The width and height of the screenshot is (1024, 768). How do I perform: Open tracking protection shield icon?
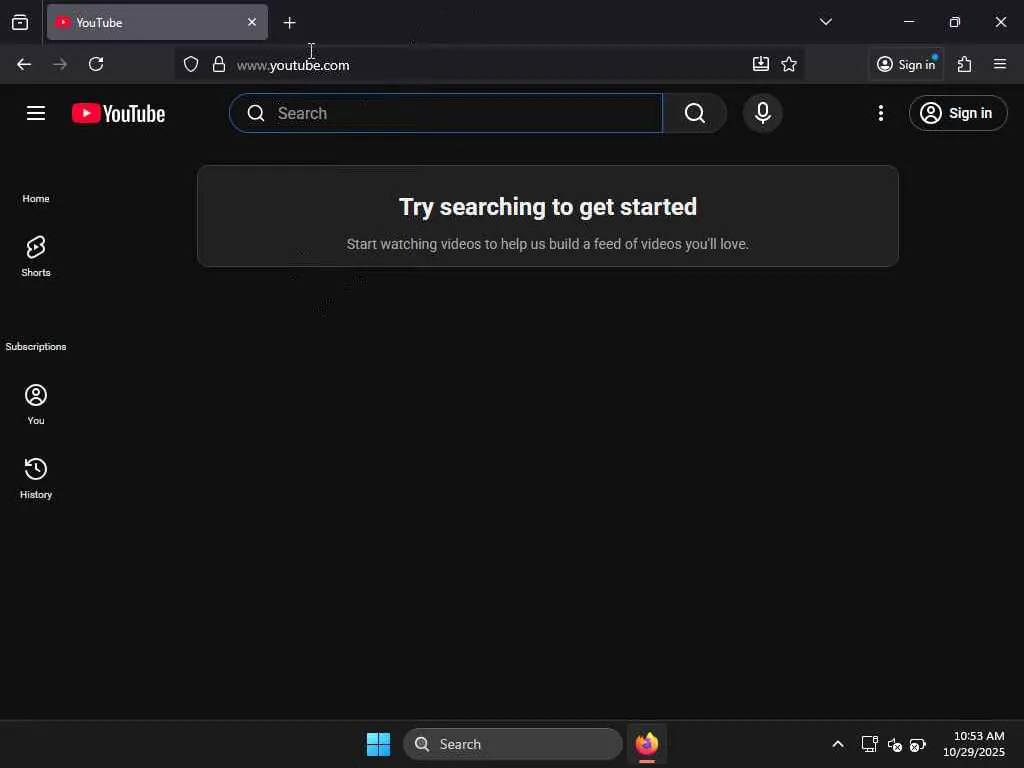pyautogui.click(x=191, y=64)
